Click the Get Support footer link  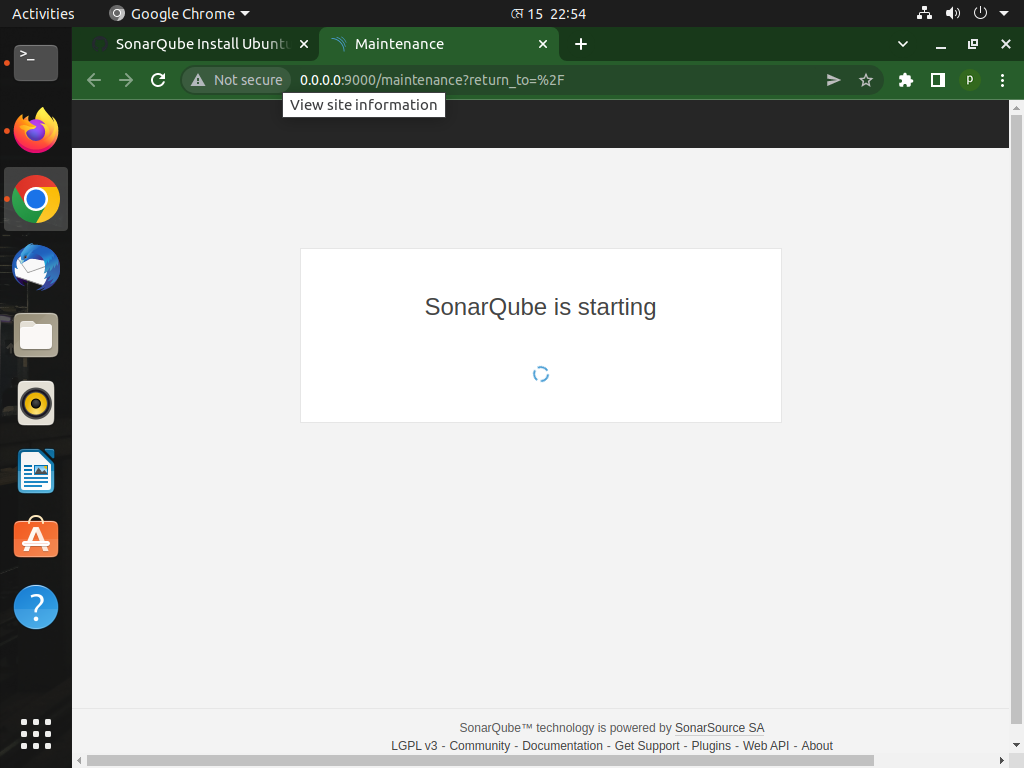click(x=647, y=745)
